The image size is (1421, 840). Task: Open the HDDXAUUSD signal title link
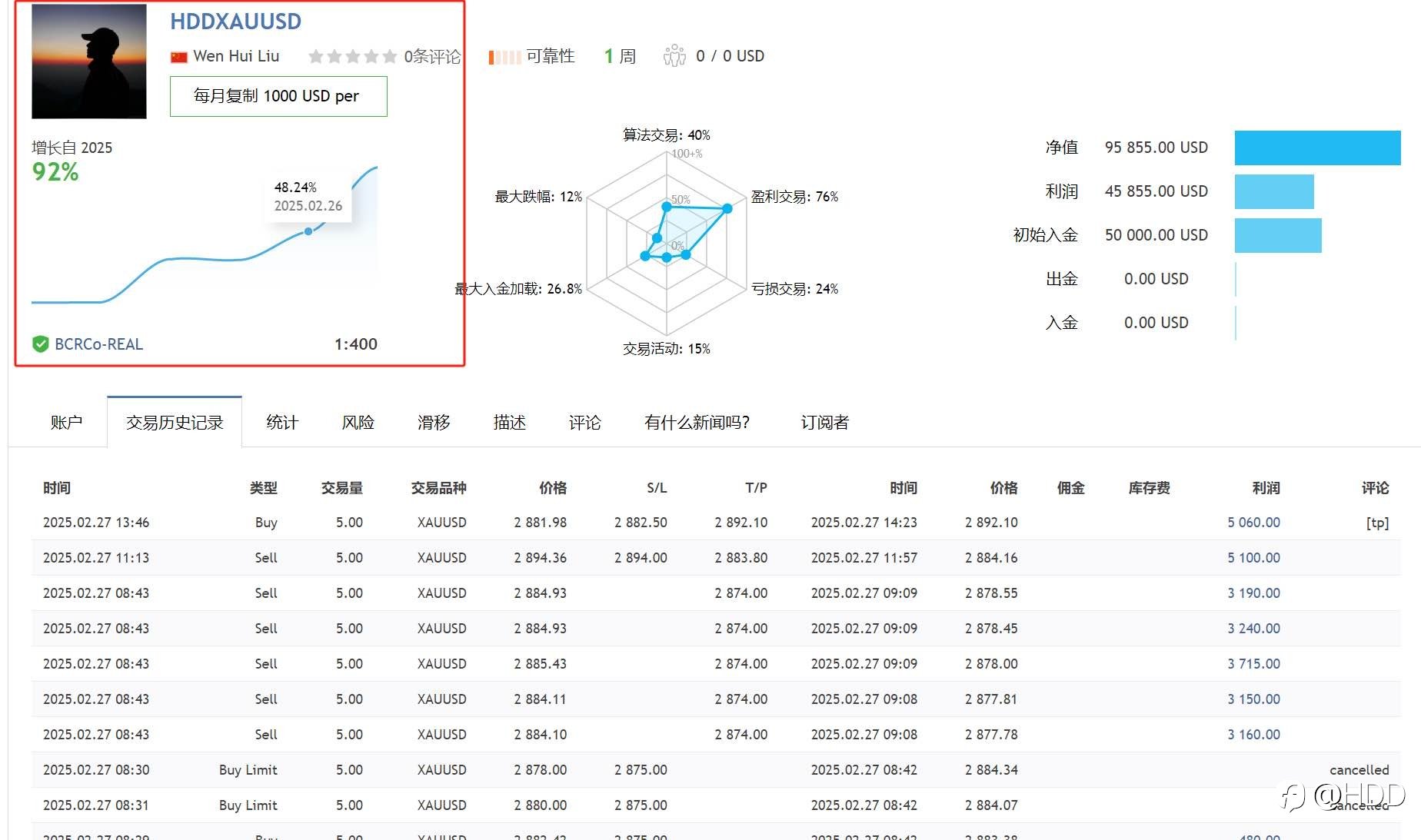tap(235, 22)
